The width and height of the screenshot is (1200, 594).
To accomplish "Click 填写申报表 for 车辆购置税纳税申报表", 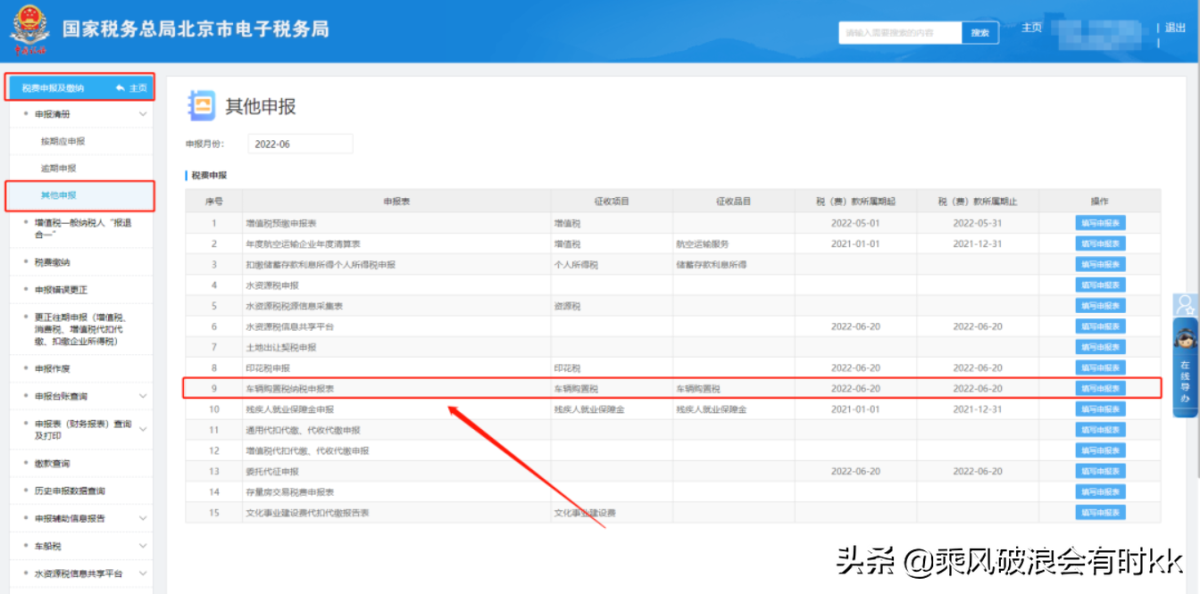I will tap(1100, 388).
